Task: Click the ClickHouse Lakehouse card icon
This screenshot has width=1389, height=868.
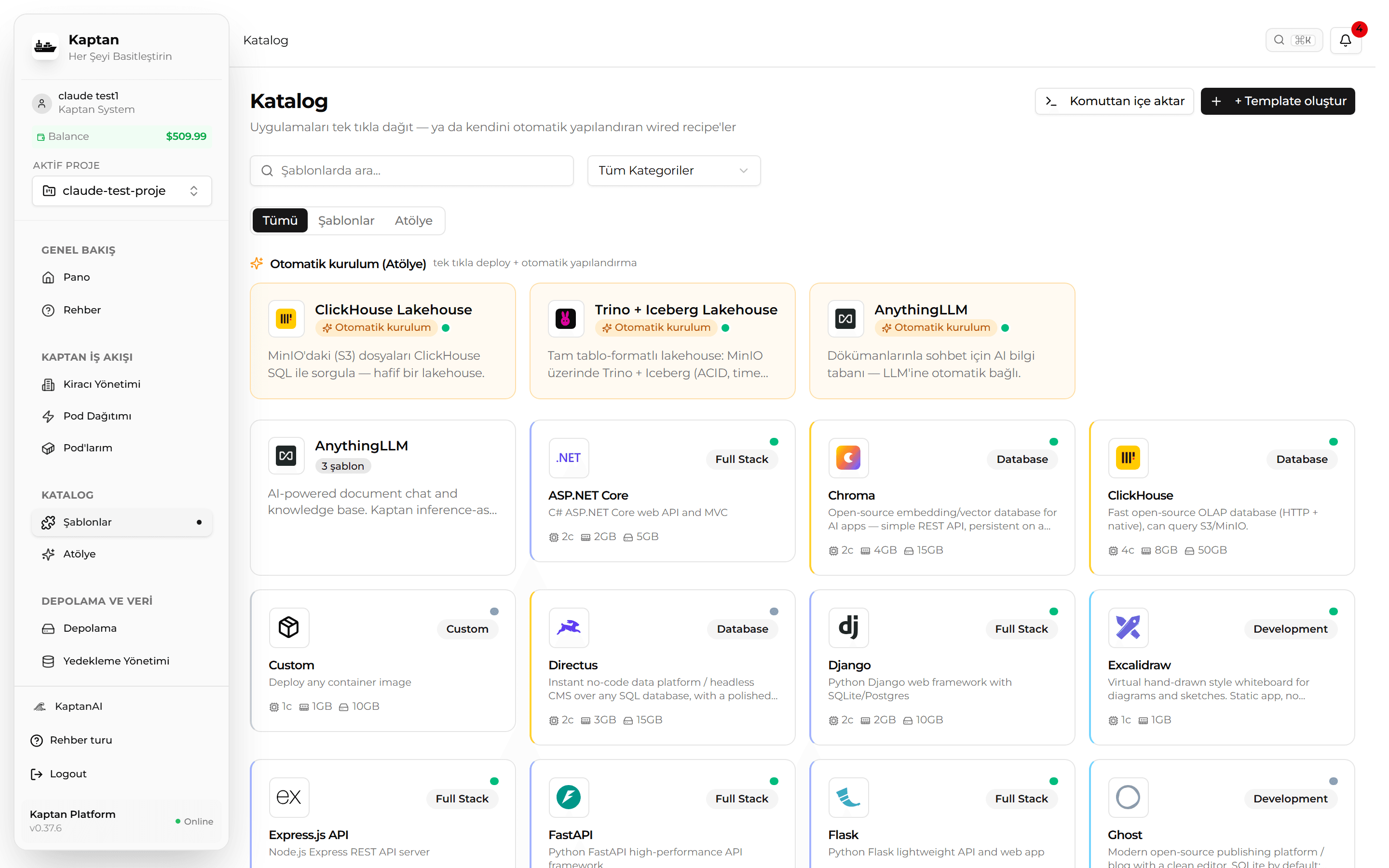Action: tap(286, 319)
